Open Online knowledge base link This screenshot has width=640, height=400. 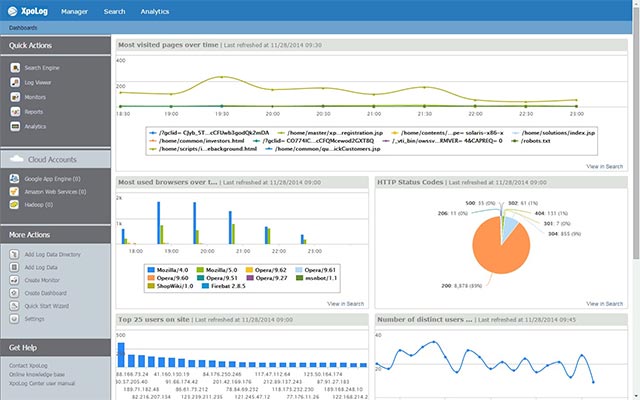coord(37,374)
